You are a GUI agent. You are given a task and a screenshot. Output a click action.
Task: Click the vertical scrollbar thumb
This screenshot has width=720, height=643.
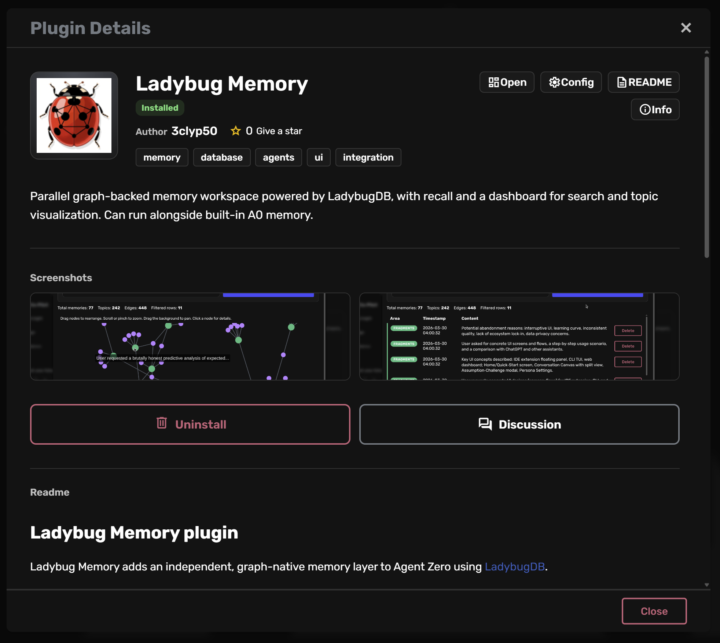(707, 156)
